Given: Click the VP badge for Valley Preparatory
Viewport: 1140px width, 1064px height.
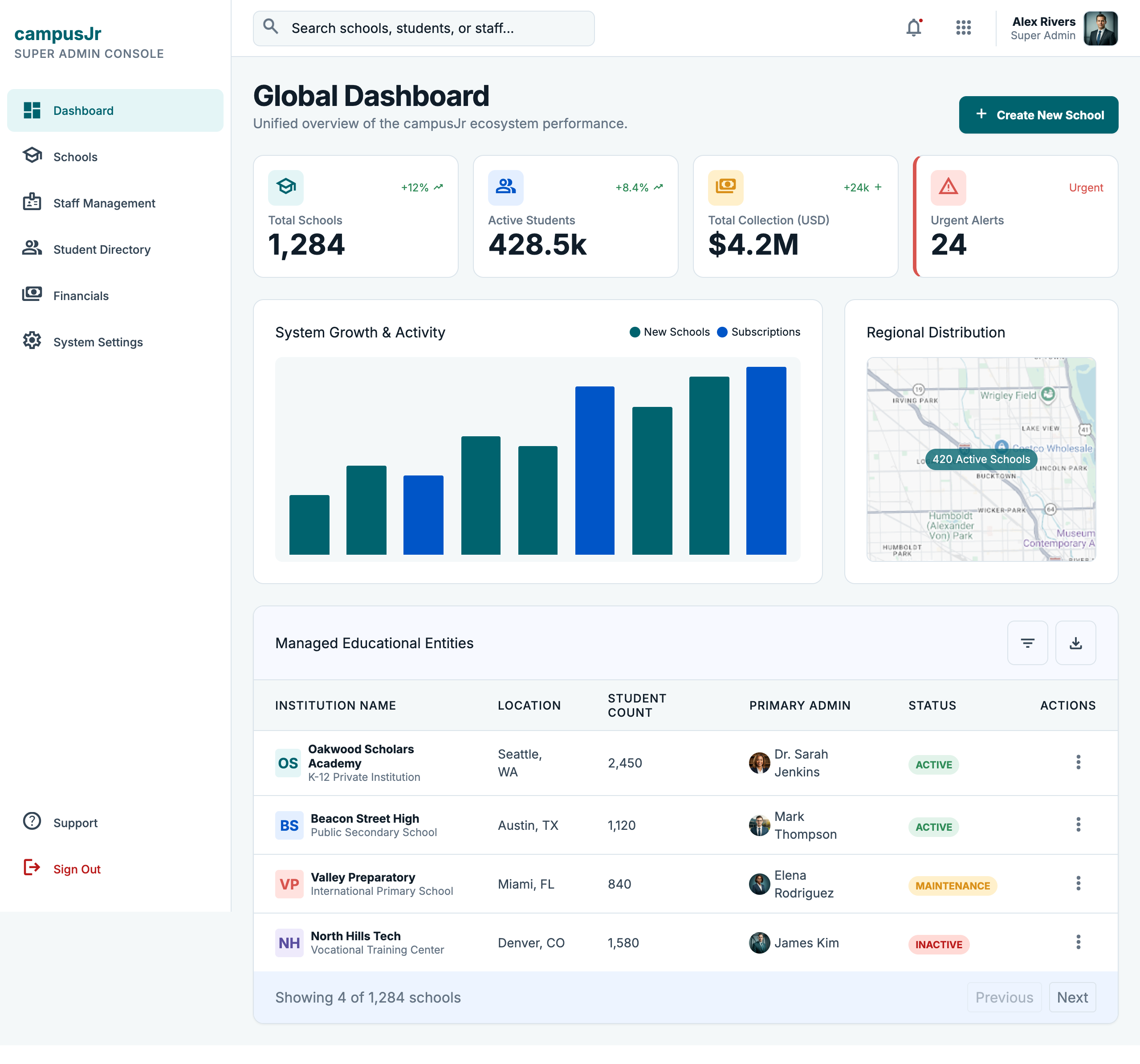Looking at the screenshot, I should click(x=289, y=884).
